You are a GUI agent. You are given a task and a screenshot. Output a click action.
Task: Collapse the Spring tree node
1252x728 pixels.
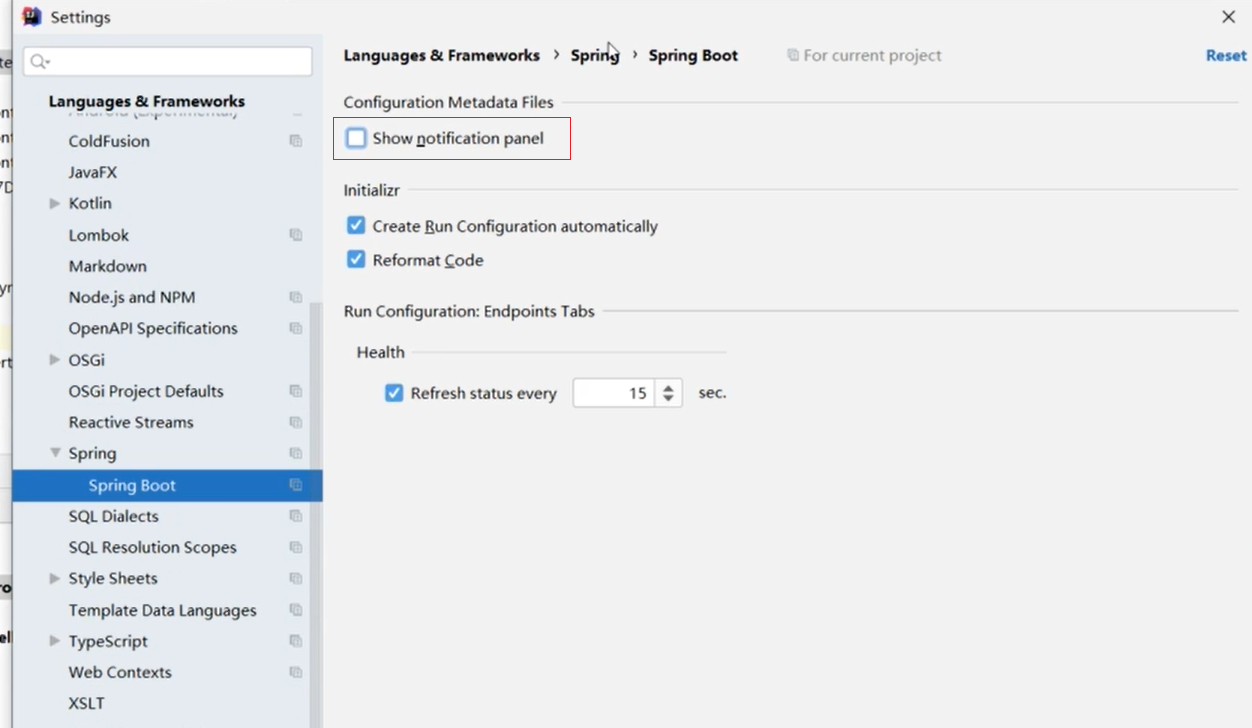55,453
